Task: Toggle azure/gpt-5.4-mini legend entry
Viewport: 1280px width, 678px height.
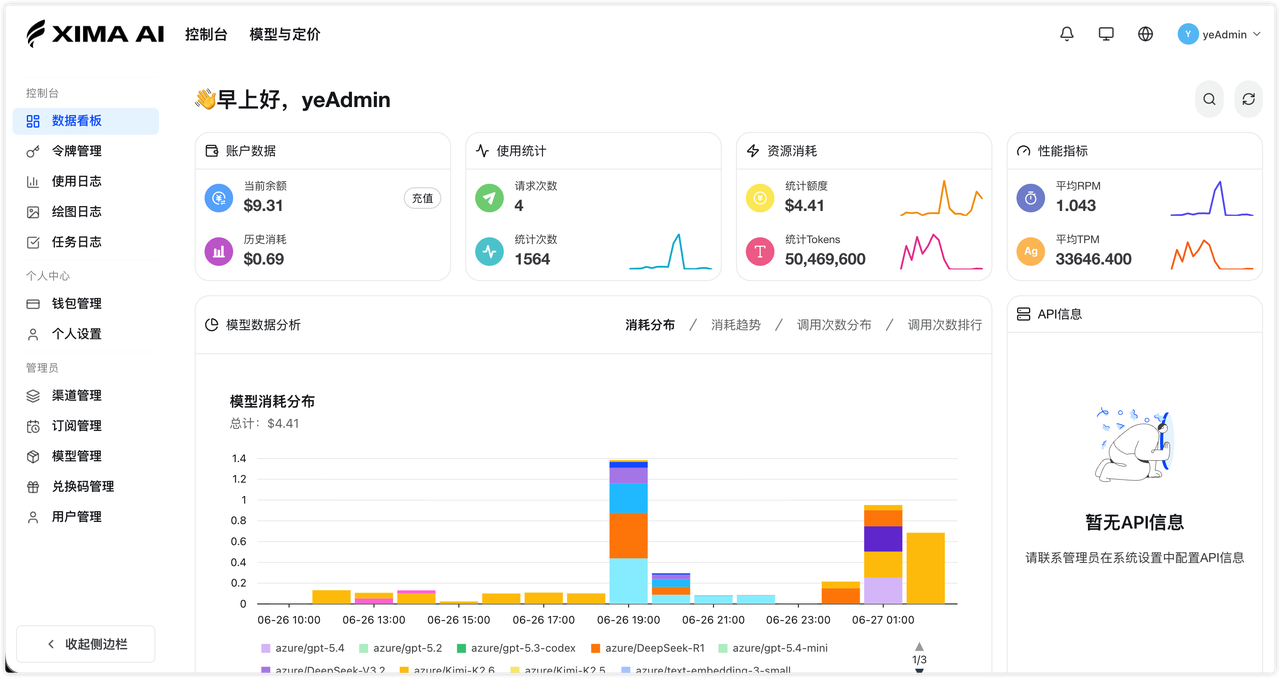Action: click(773, 648)
